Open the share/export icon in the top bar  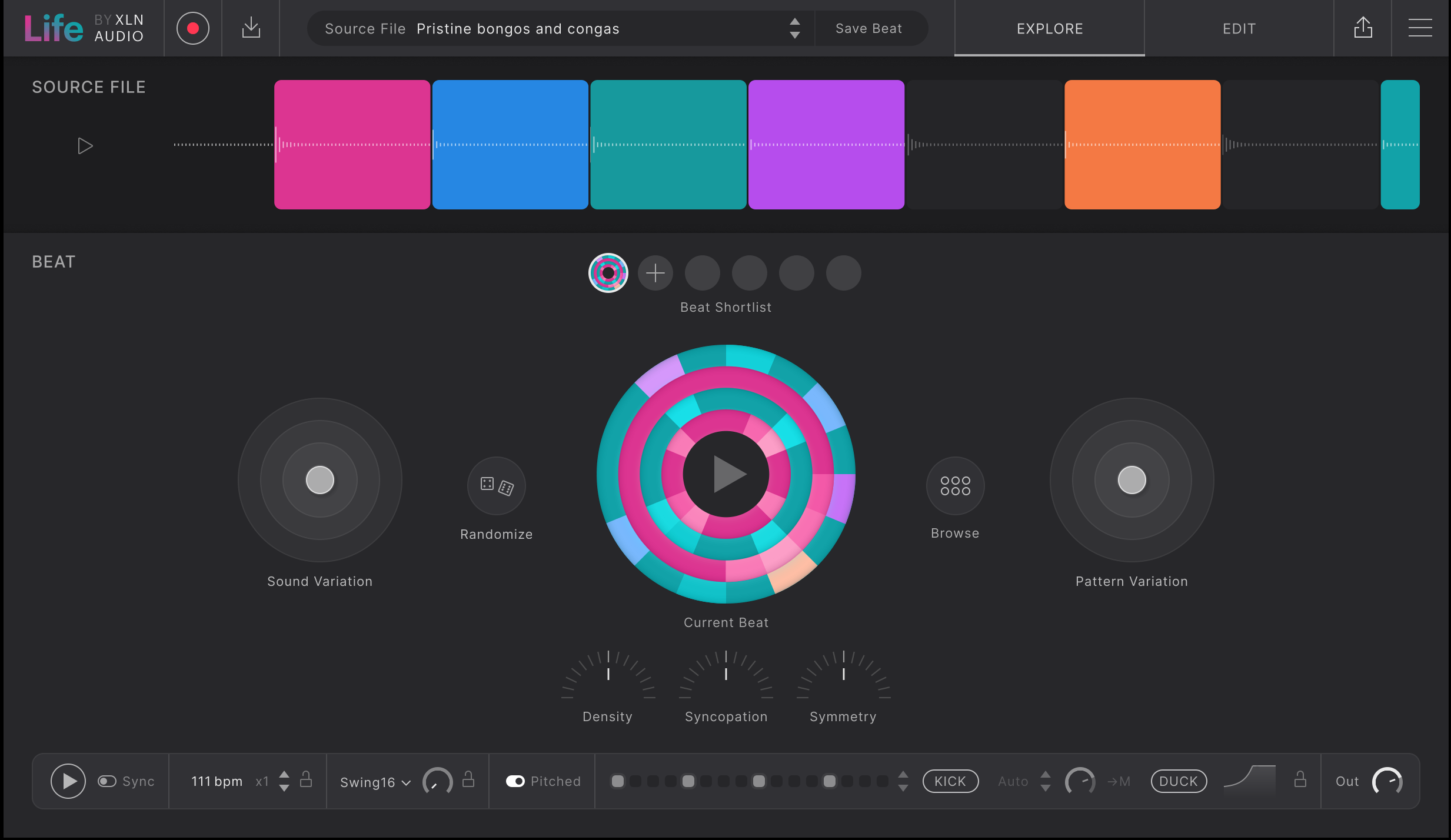[x=1363, y=28]
